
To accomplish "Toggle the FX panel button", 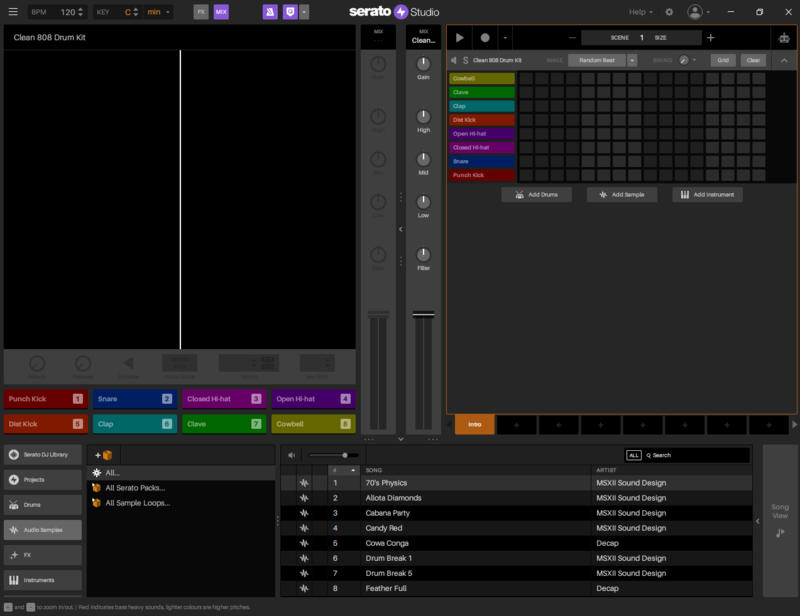I will (201, 12).
